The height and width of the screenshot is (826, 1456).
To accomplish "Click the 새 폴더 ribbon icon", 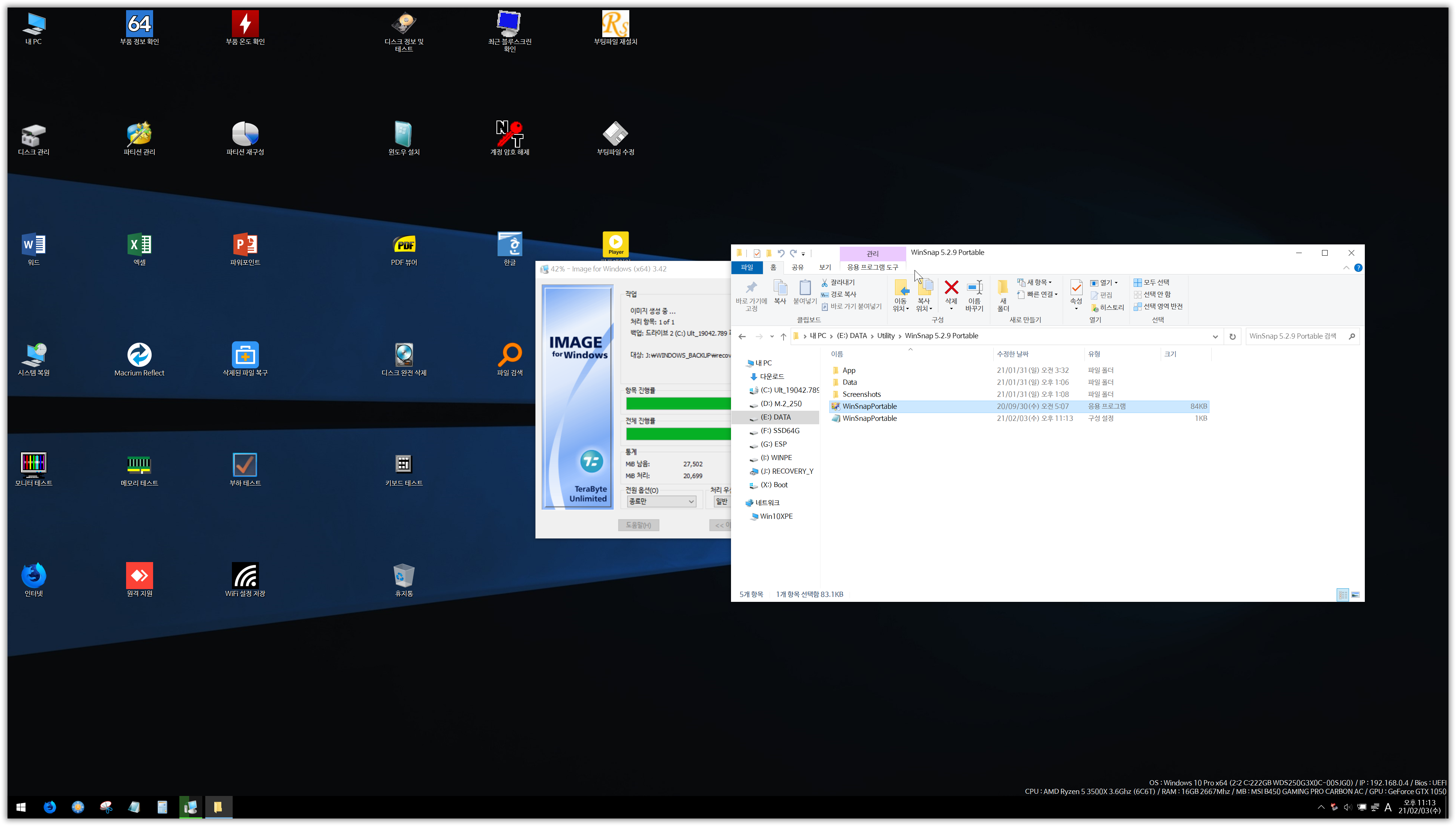I will point(1003,295).
